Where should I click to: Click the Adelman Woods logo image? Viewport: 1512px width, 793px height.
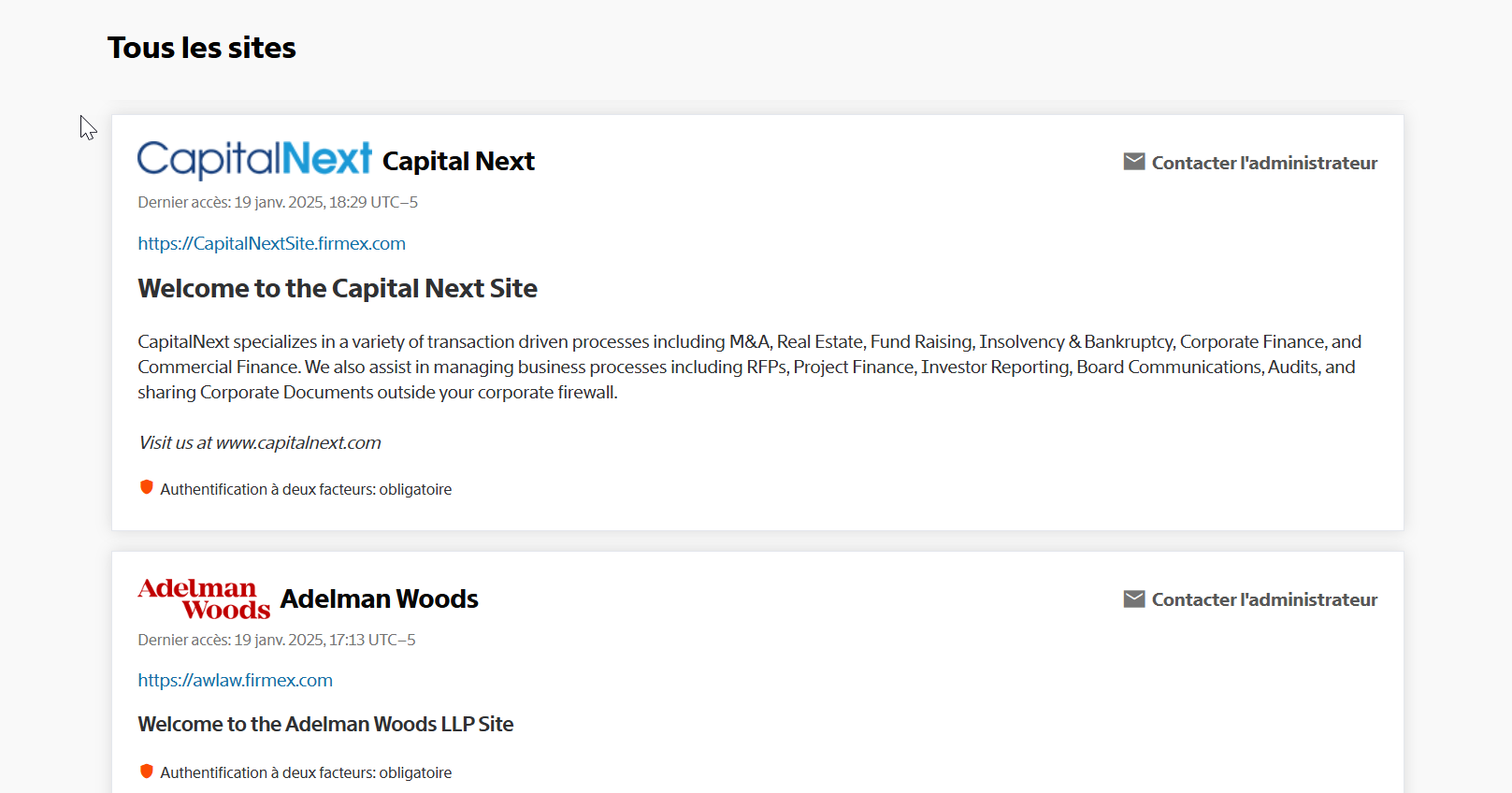tap(204, 598)
